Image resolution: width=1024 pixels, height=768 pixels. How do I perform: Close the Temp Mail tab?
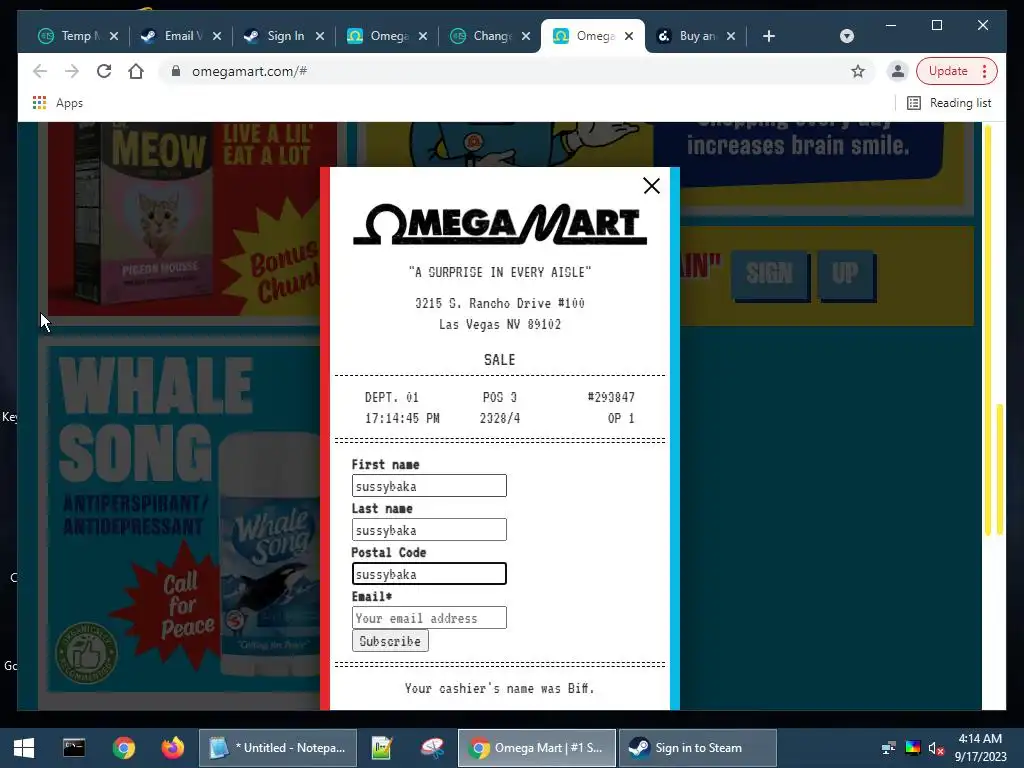point(114,36)
